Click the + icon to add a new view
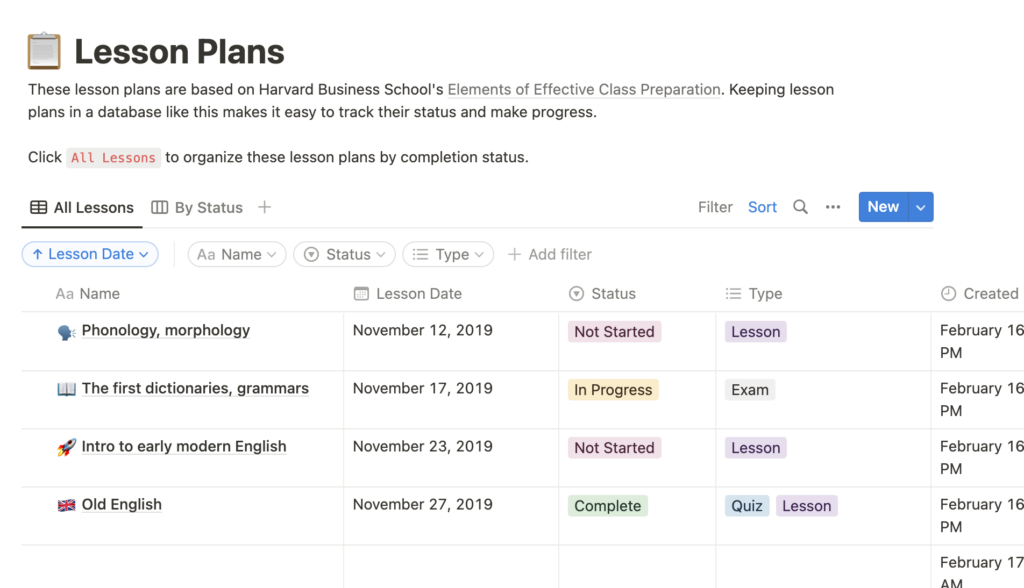The height and width of the screenshot is (588, 1024). 264,206
